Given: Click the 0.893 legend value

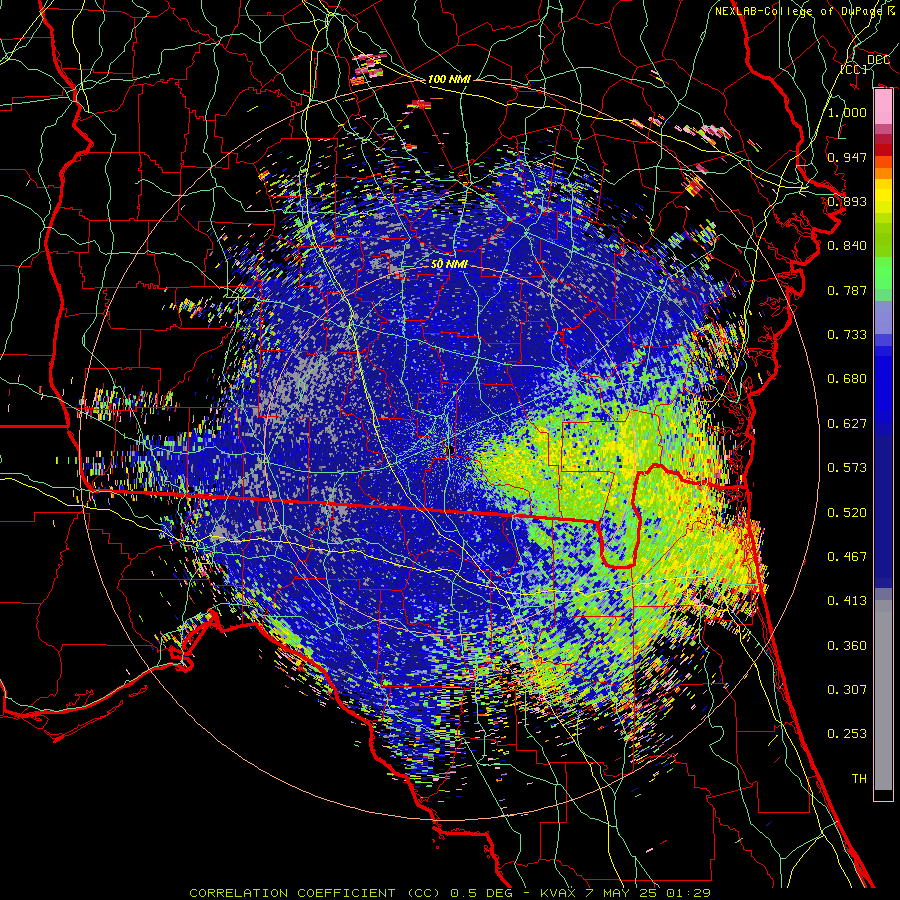Looking at the screenshot, I should [x=847, y=201].
